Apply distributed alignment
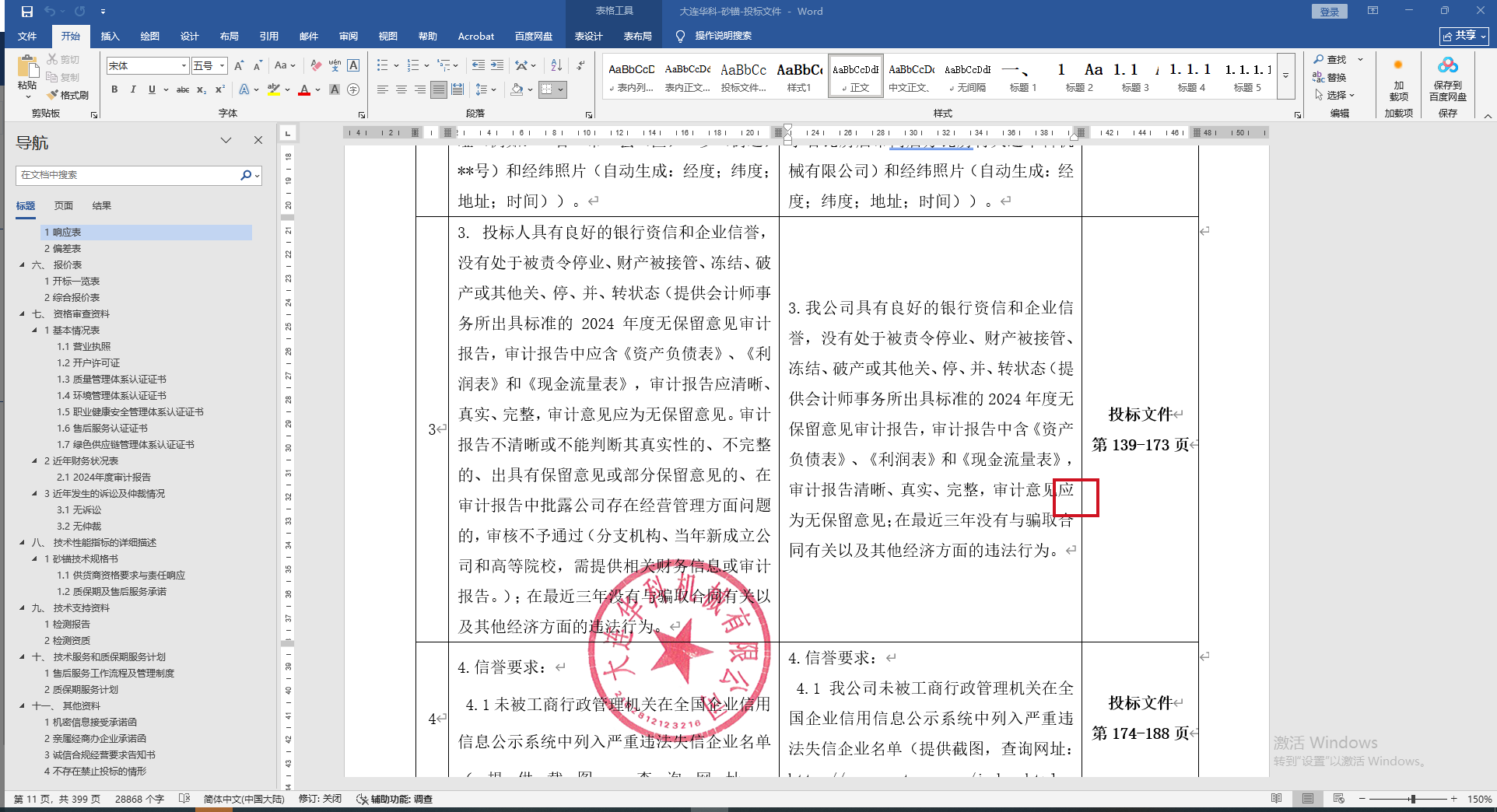This screenshot has height=812, width=1497. (458, 89)
